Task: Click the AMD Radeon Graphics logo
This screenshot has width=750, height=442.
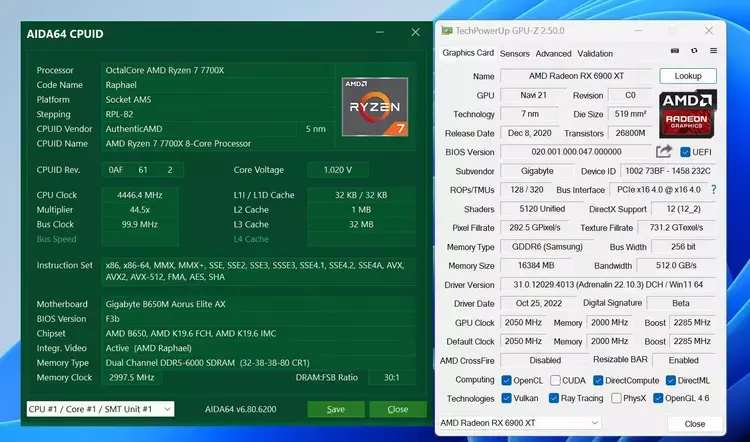Action: click(688, 114)
